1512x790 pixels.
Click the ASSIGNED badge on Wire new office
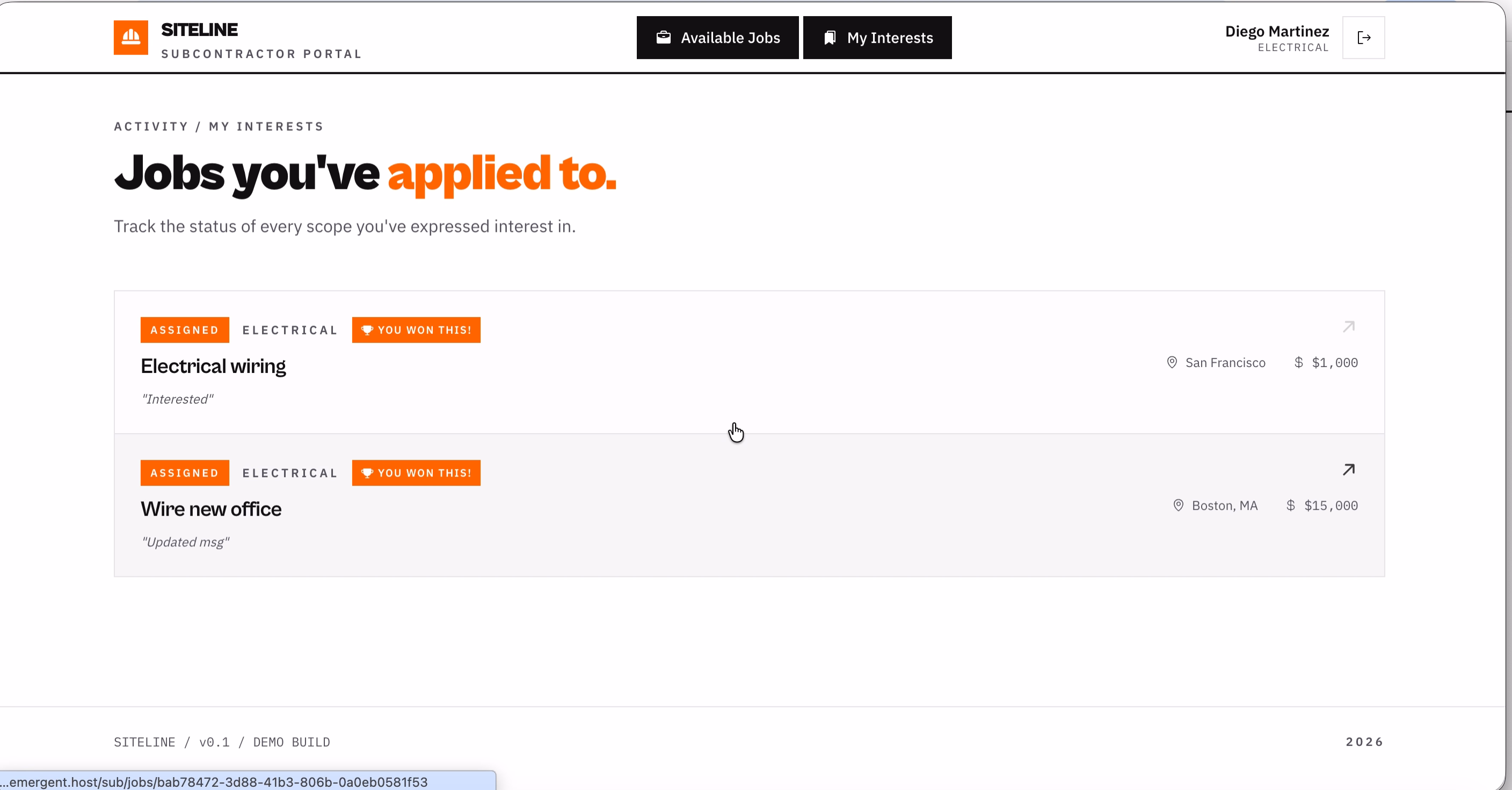pos(185,473)
